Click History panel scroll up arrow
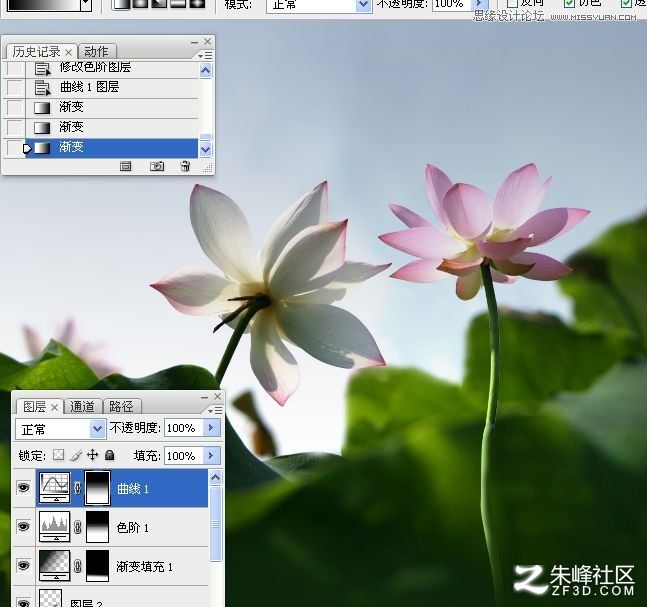Screen dimensions: 647x607 pos(205,71)
